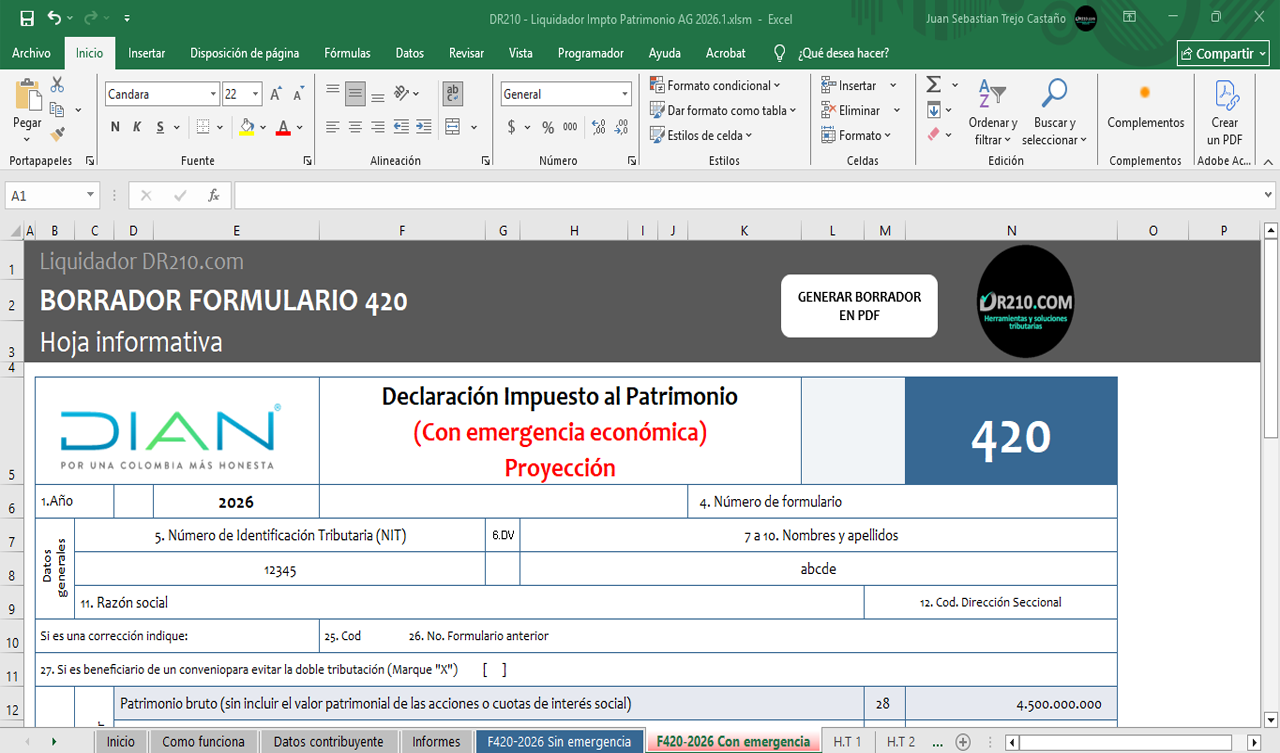The width and height of the screenshot is (1280, 753).
Task: Toggle bold formatting (N)
Action: [x=115, y=127]
